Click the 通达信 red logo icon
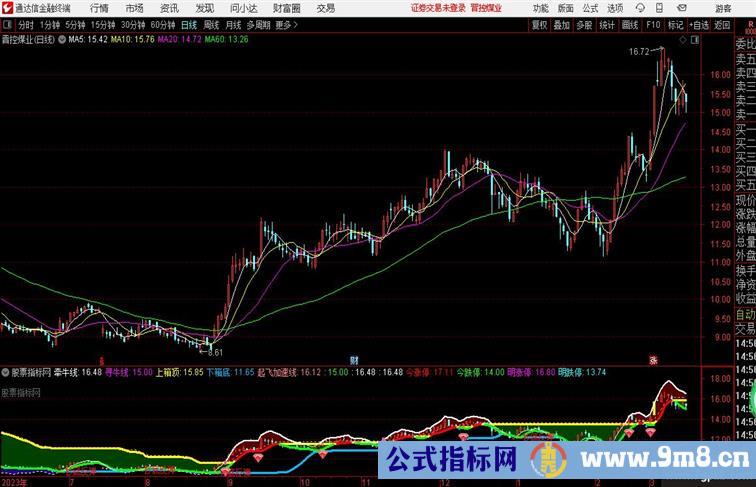The height and width of the screenshot is (487, 756). pos(7,8)
